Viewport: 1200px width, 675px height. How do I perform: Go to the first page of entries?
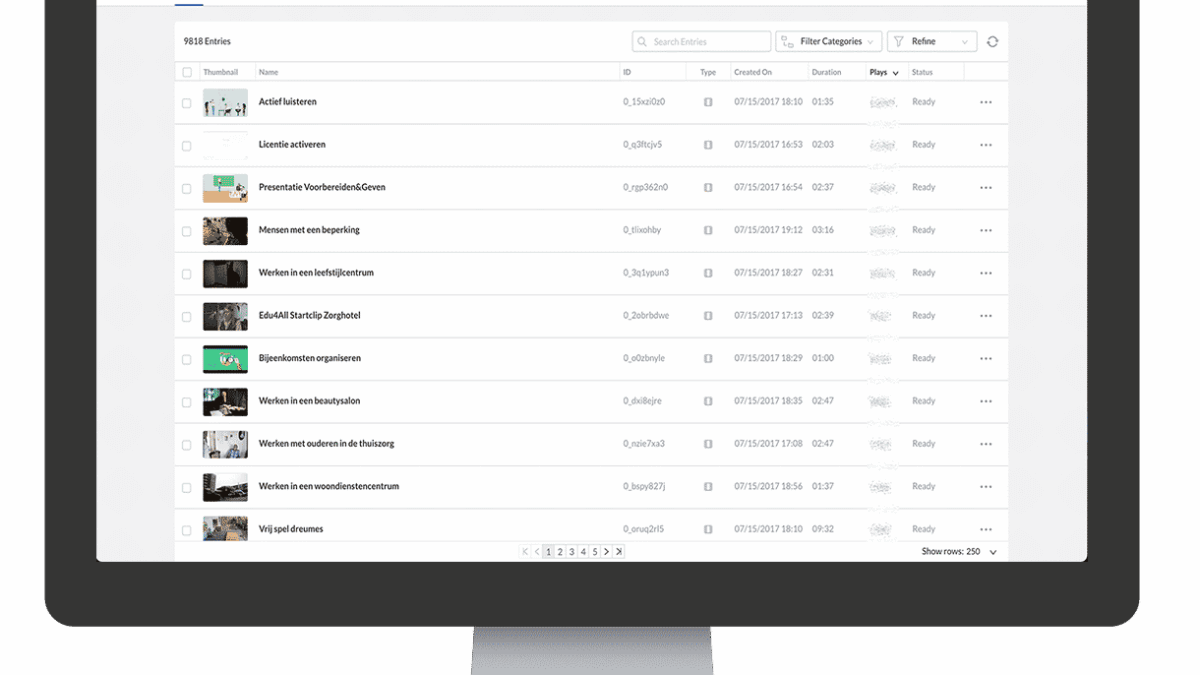525,552
